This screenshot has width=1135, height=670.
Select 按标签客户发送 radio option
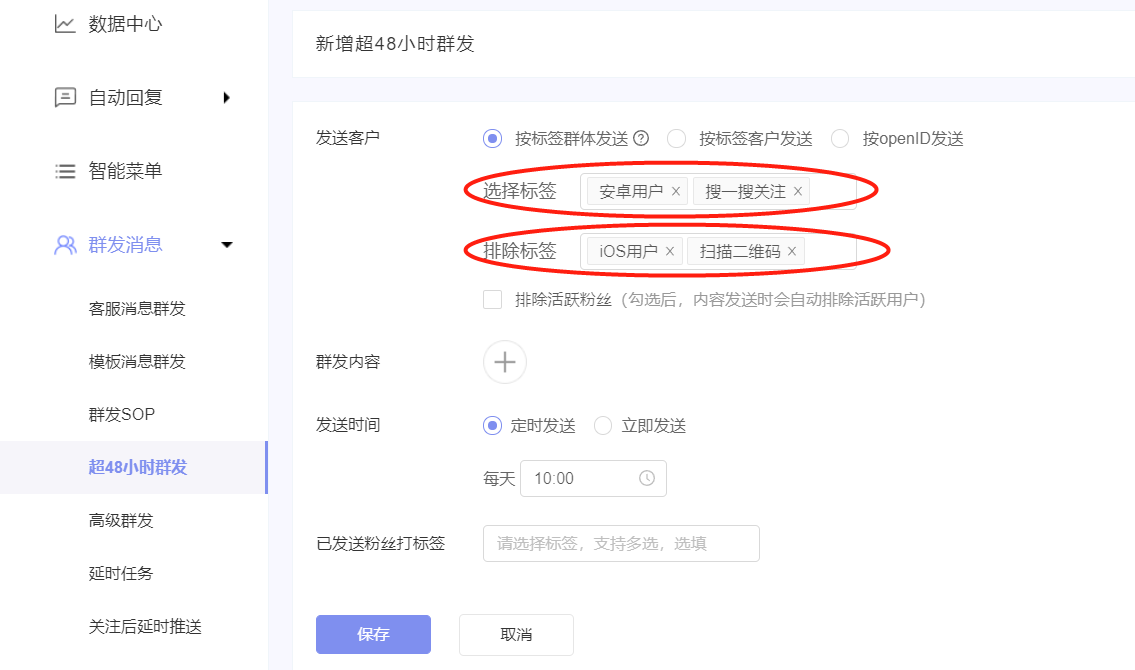(676, 138)
